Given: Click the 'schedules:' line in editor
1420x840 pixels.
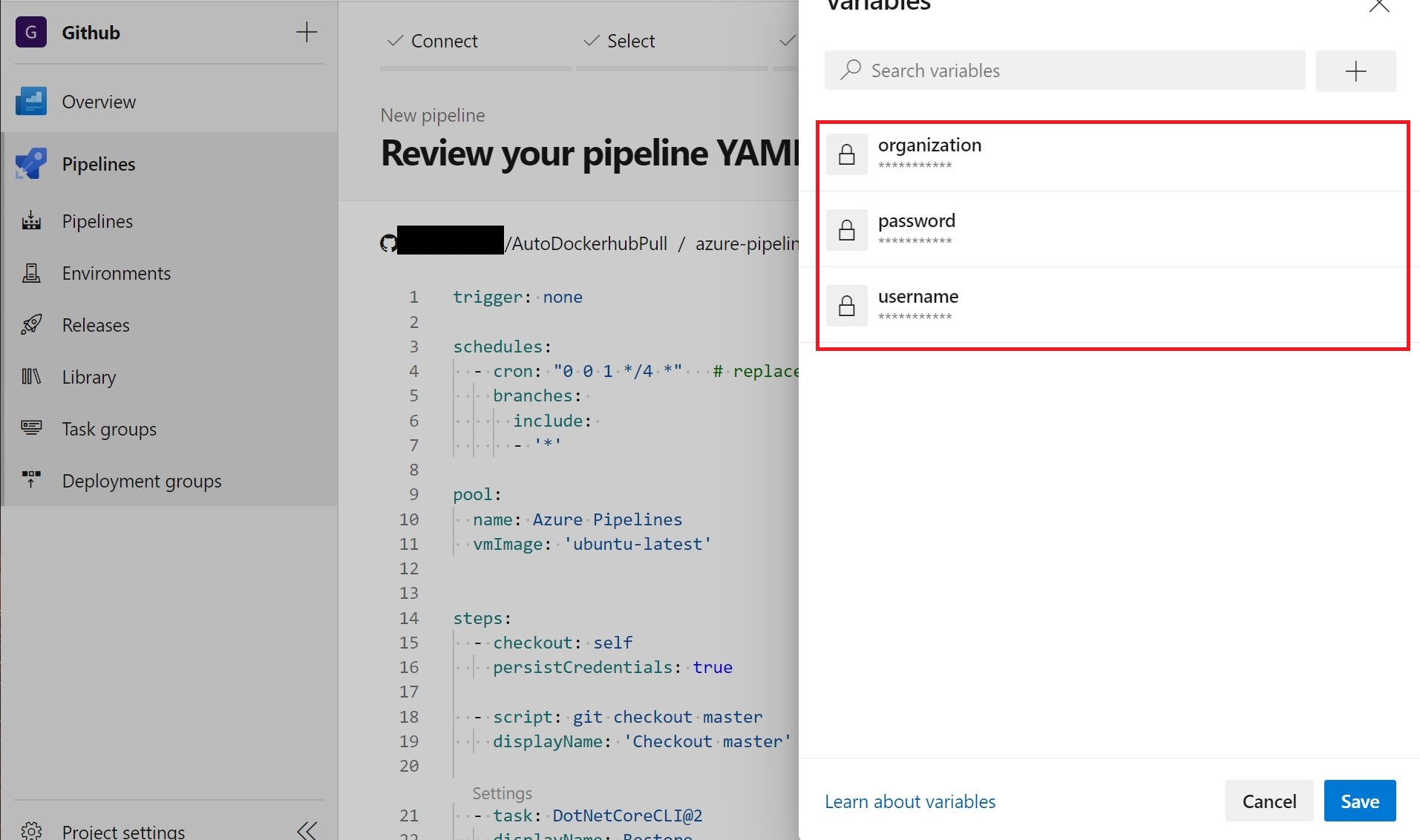Looking at the screenshot, I should point(502,347).
